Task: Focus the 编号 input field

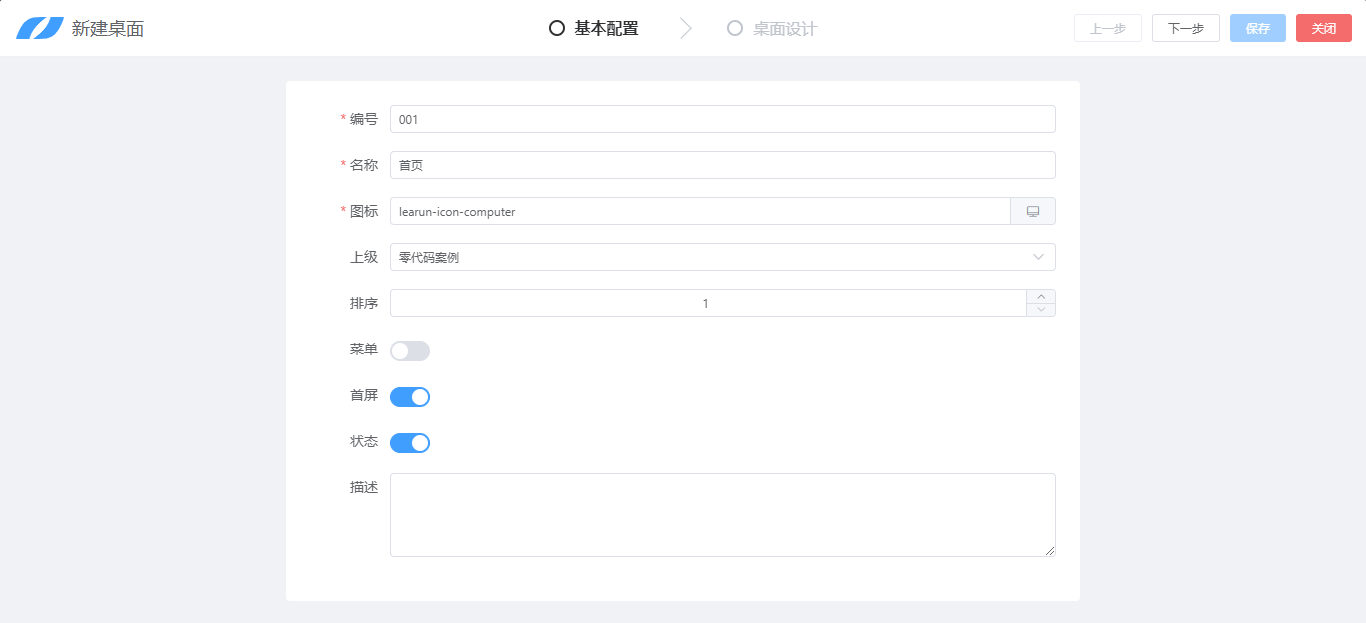Action: tap(722, 119)
